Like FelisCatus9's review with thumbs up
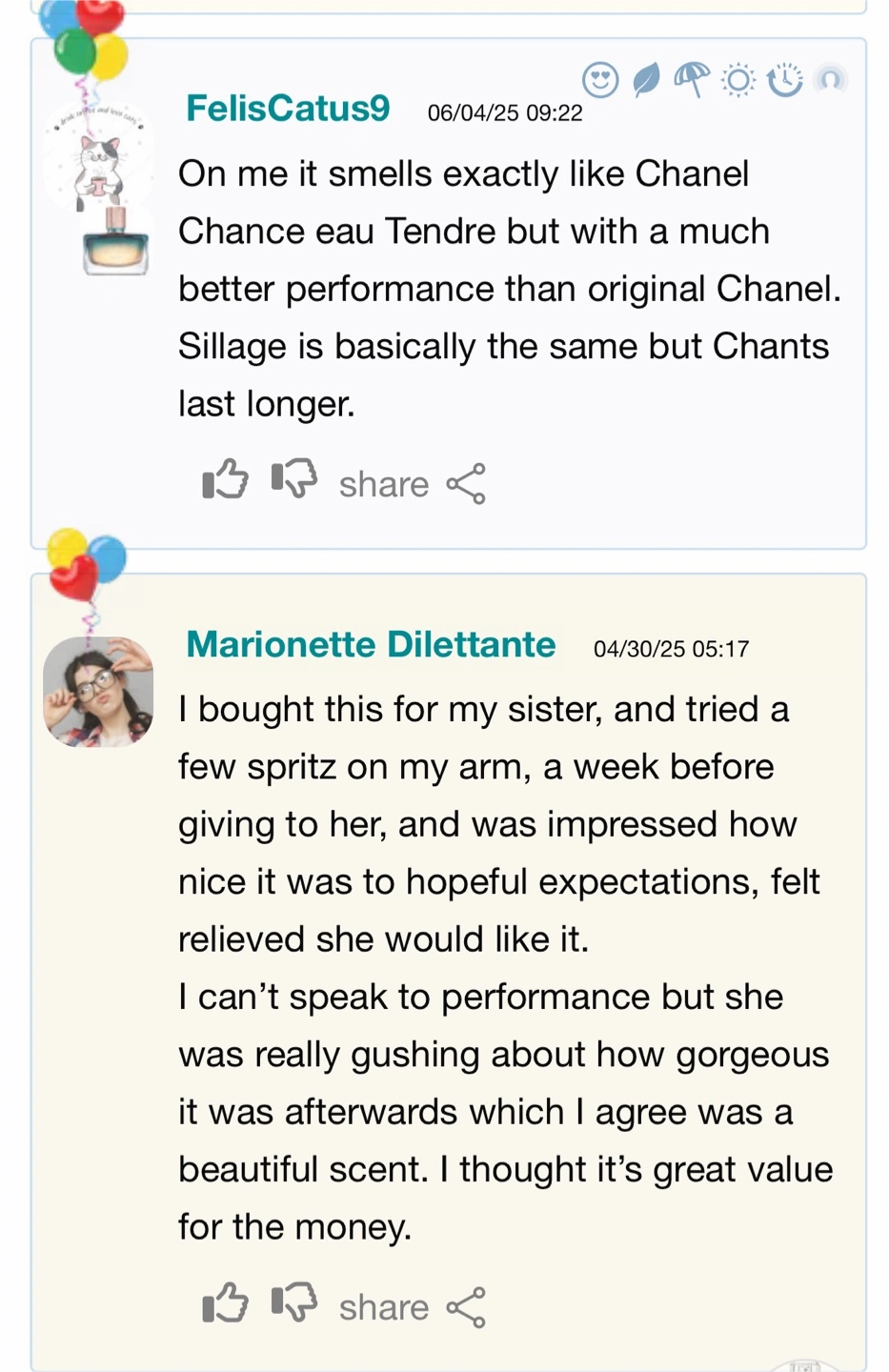The height and width of the screenshot is (1372, 889). click(x=226, y=479)
